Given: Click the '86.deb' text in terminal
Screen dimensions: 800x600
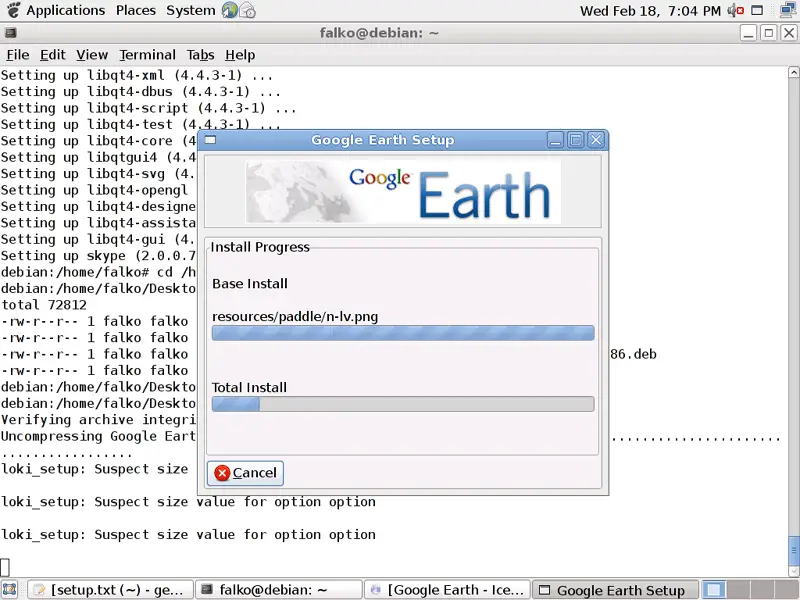Looking at the screenshot, I should [x=633, y=354].
